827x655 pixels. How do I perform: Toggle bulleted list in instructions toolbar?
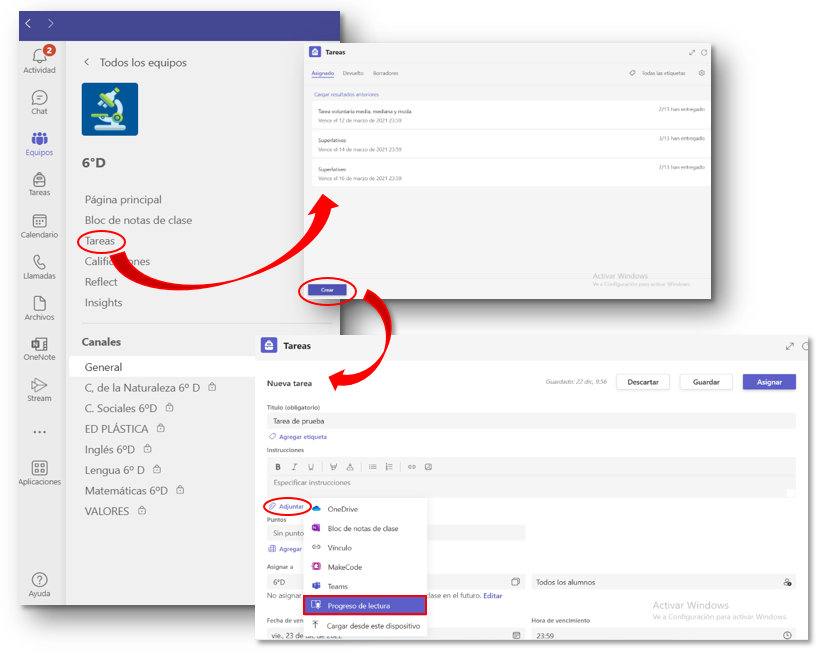pyautogui.click(x=372, y=466)
